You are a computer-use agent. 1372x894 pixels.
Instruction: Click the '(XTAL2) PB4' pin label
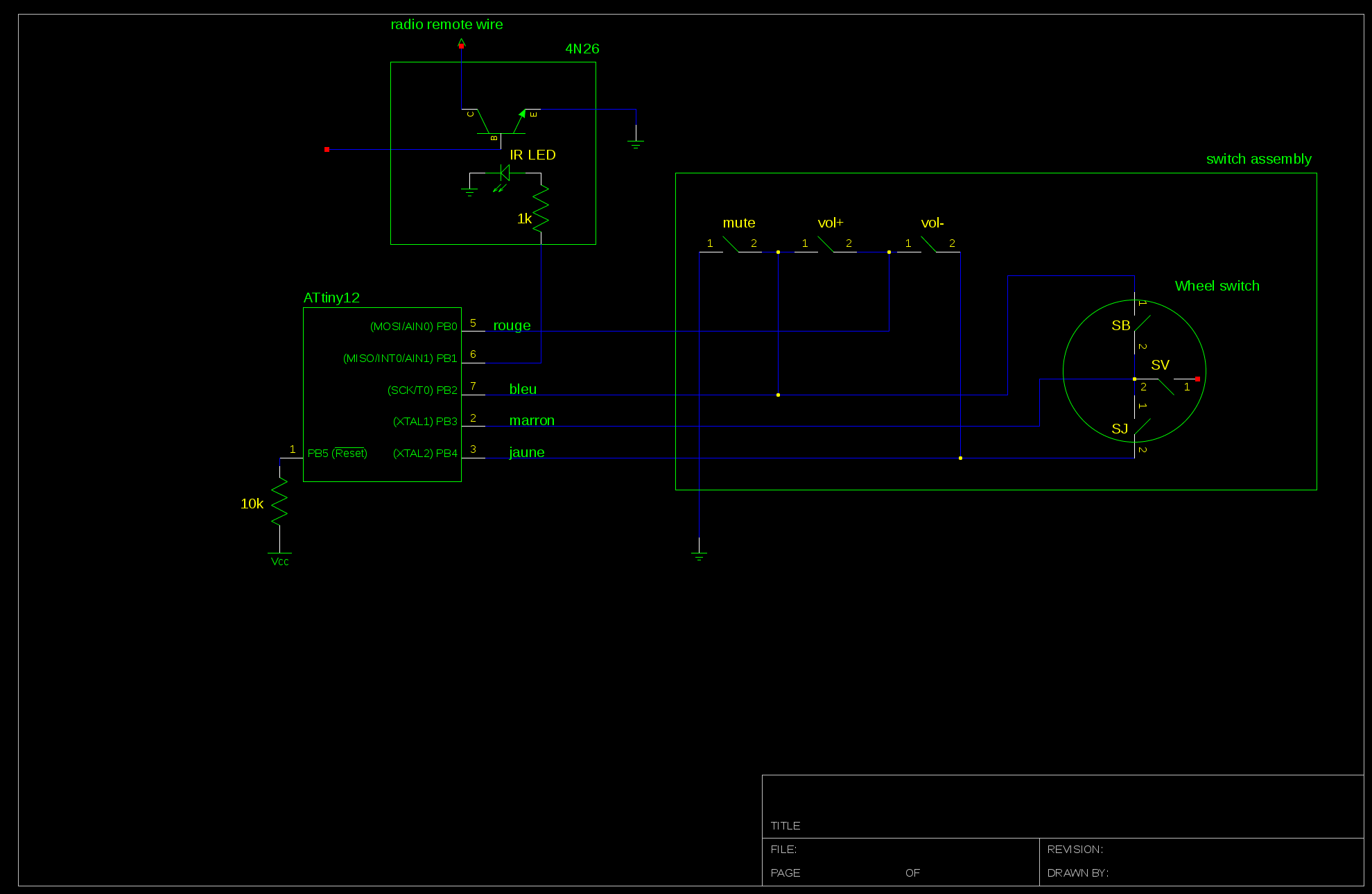(425, 453)
